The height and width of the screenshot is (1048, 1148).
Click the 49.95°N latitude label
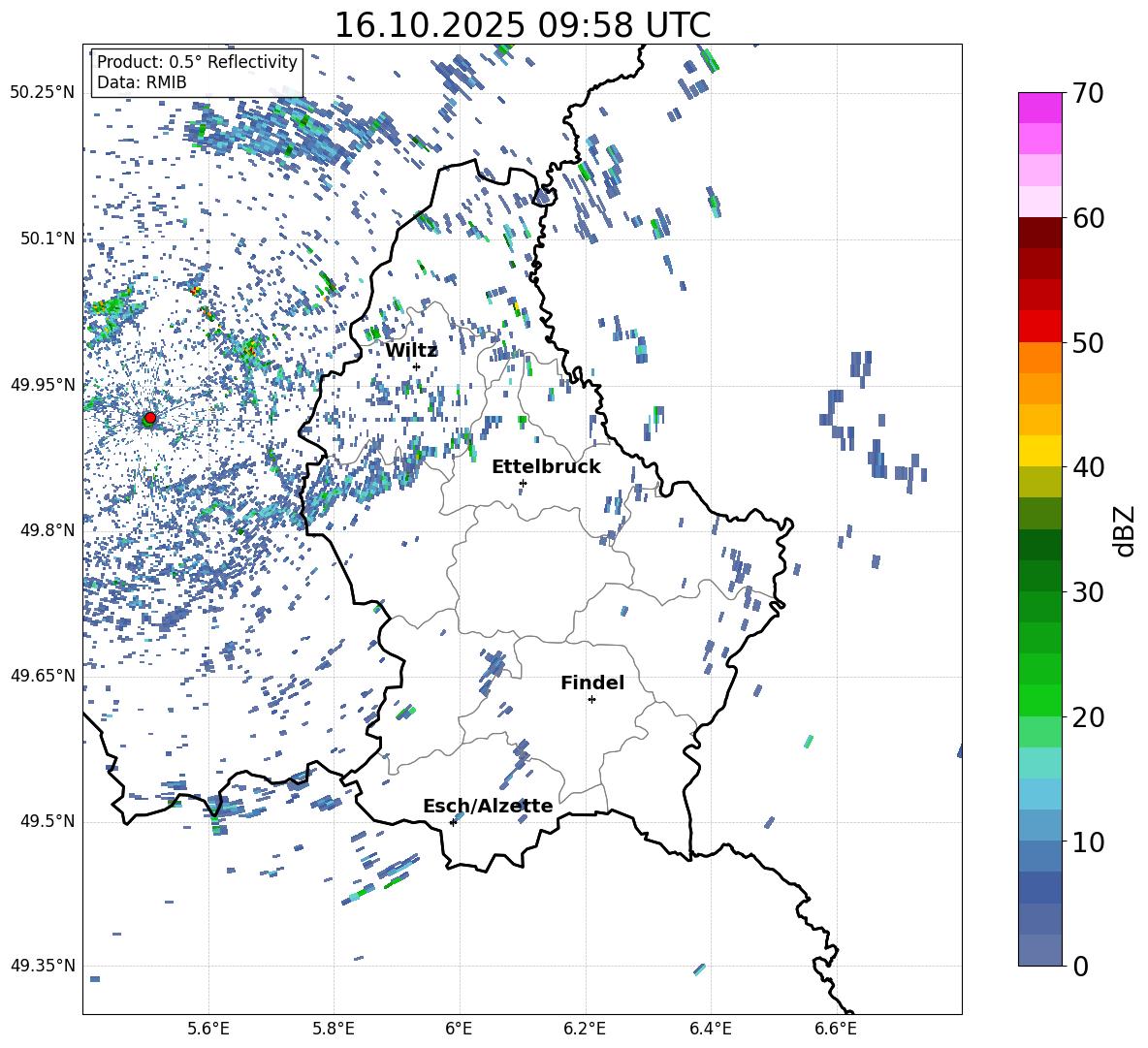tap(43, 384)
